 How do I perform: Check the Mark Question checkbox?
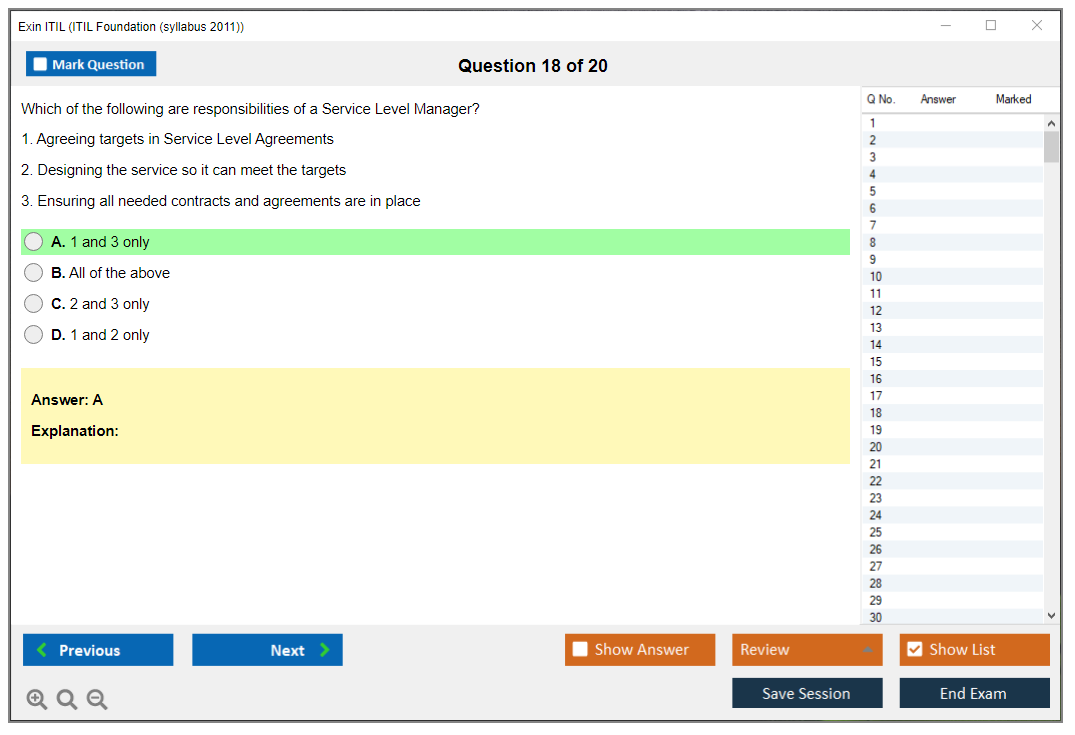pyautogui.click(x=41, y=64)
